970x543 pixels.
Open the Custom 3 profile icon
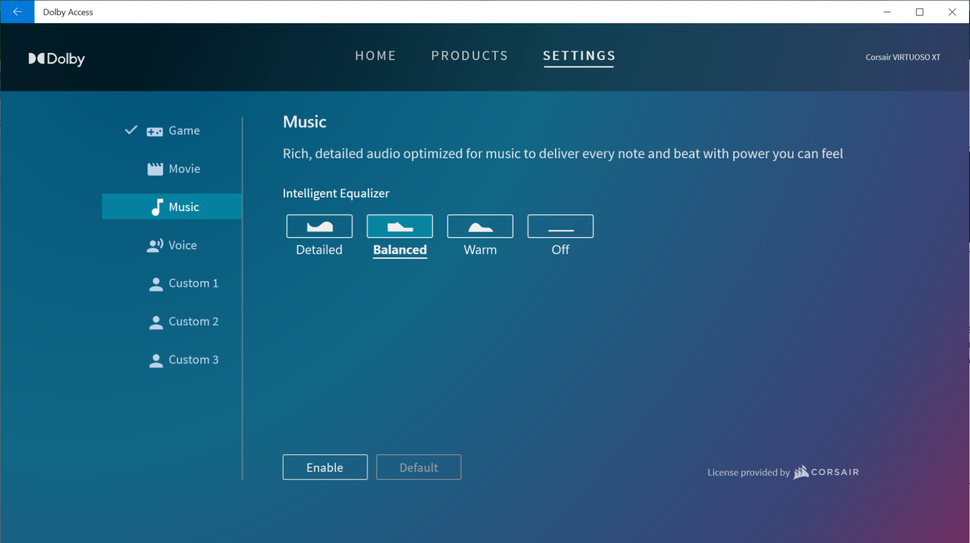tap(156, 360)
